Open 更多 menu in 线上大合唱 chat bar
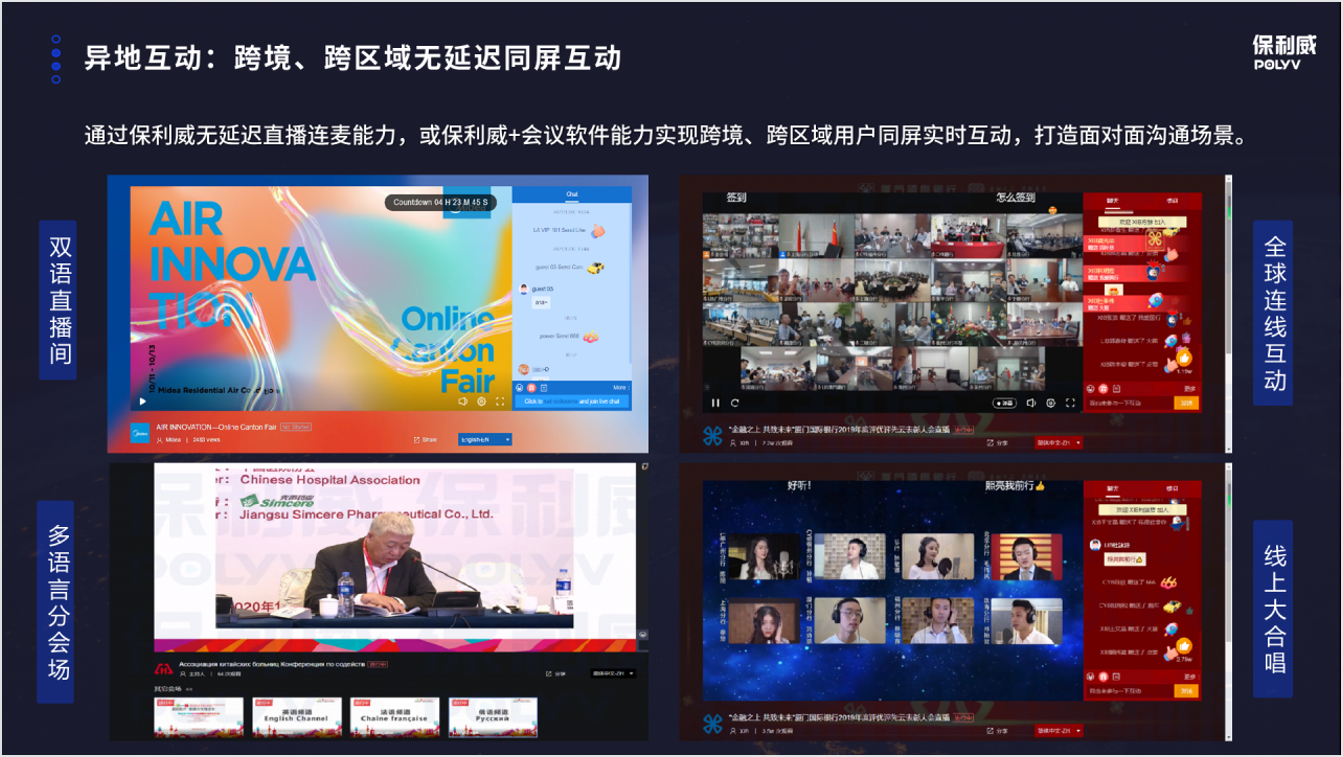Image resolution: width=1343 pixels, height=757 pixels. (x=1189, y=677)
